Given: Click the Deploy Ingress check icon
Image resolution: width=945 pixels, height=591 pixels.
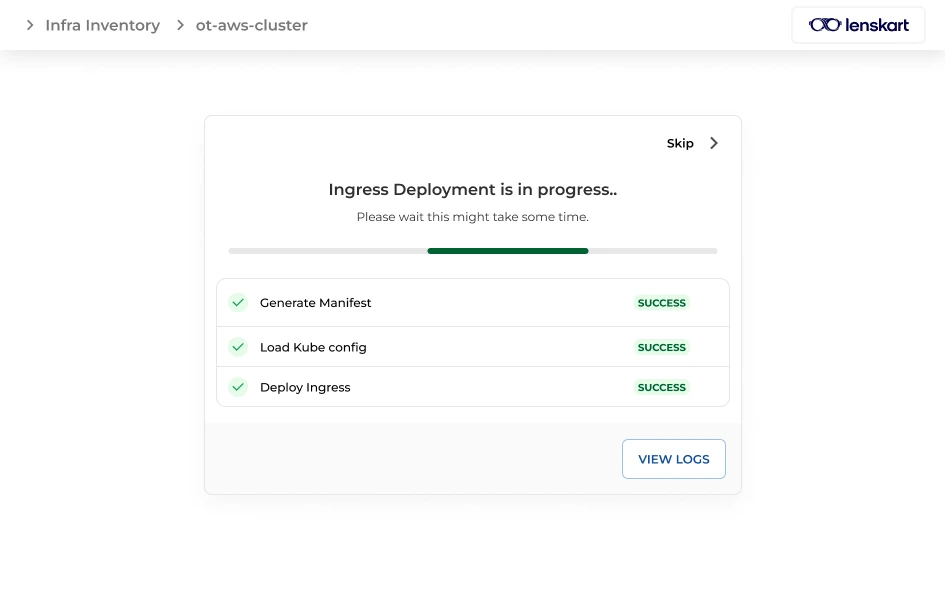Looking at the screenshot, I should pos(238,387).
